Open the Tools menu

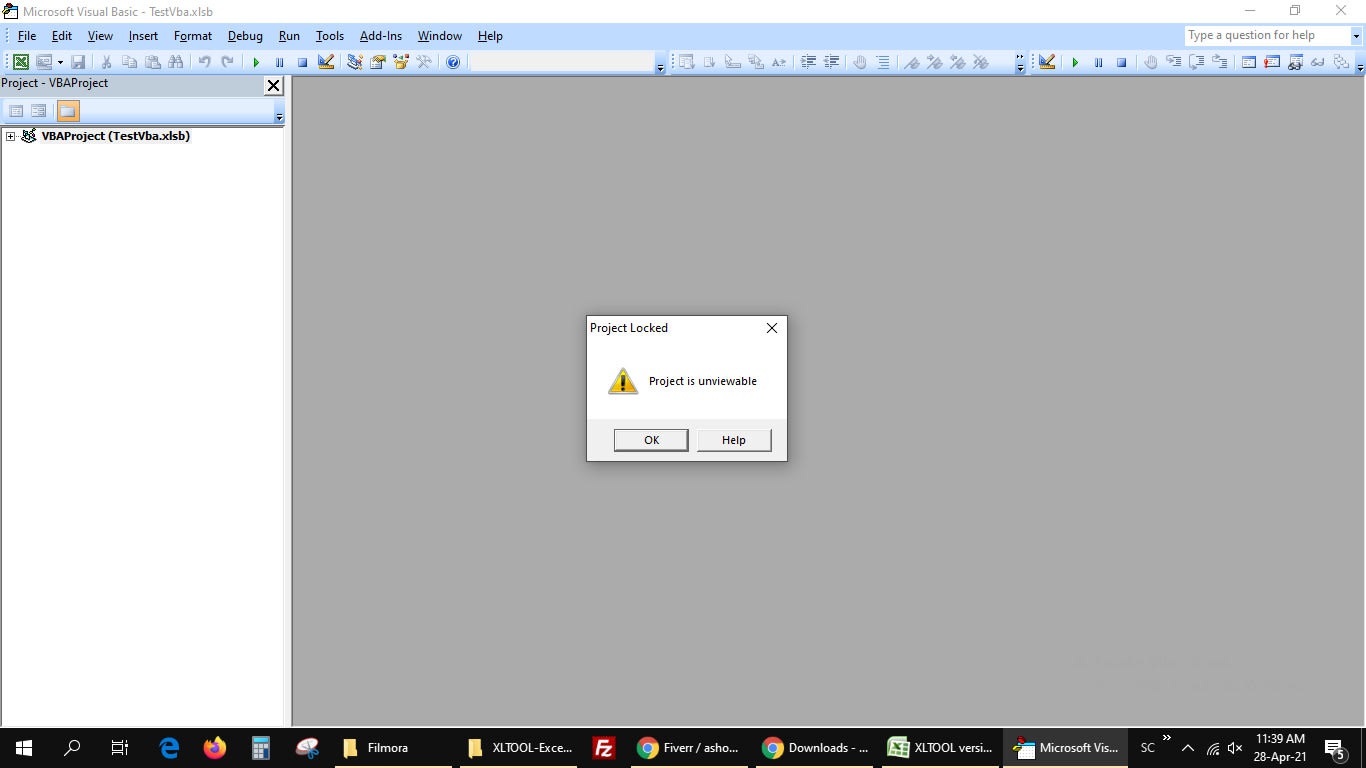coord(330,36)
